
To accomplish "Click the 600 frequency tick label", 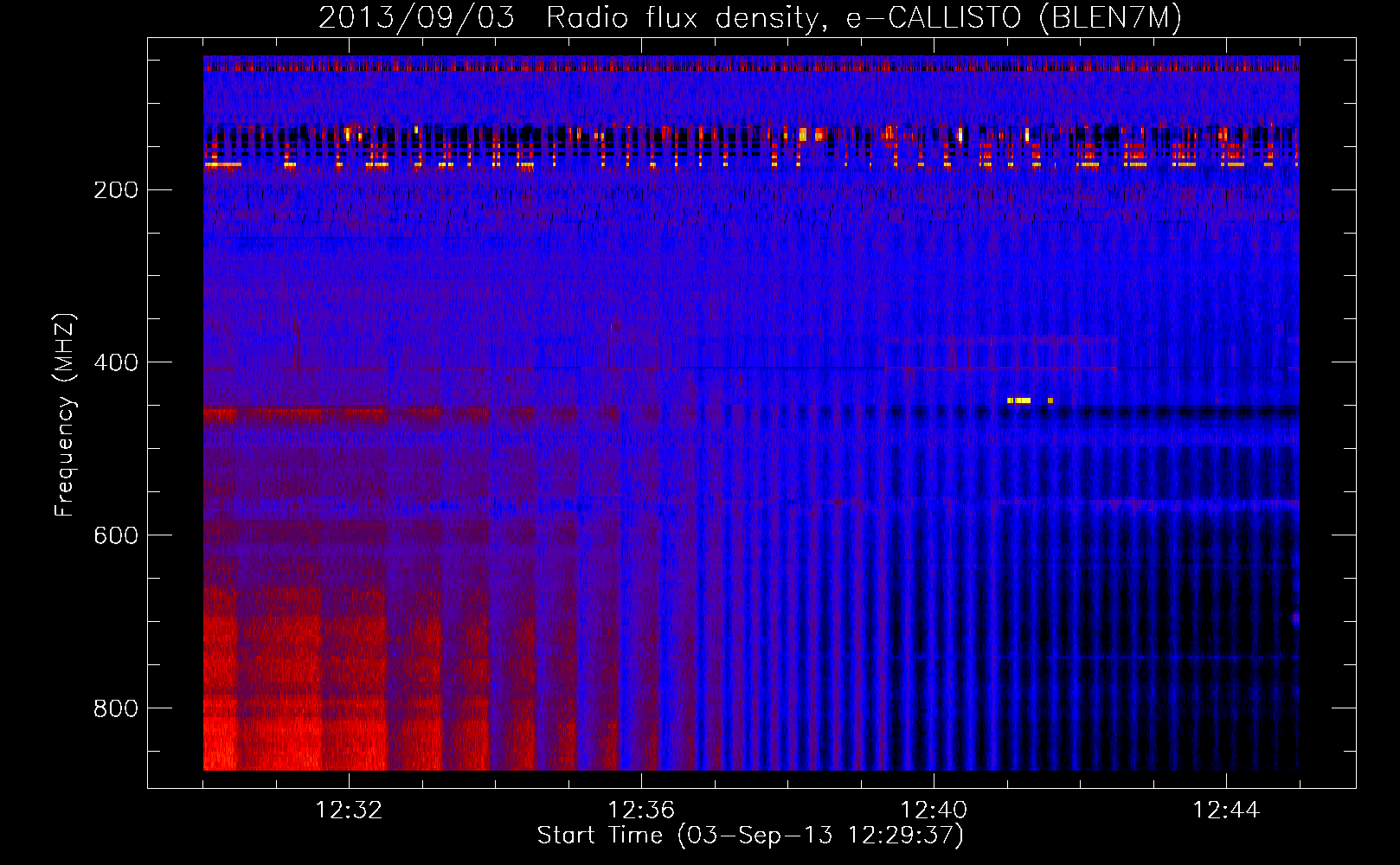I will point(116,535).
